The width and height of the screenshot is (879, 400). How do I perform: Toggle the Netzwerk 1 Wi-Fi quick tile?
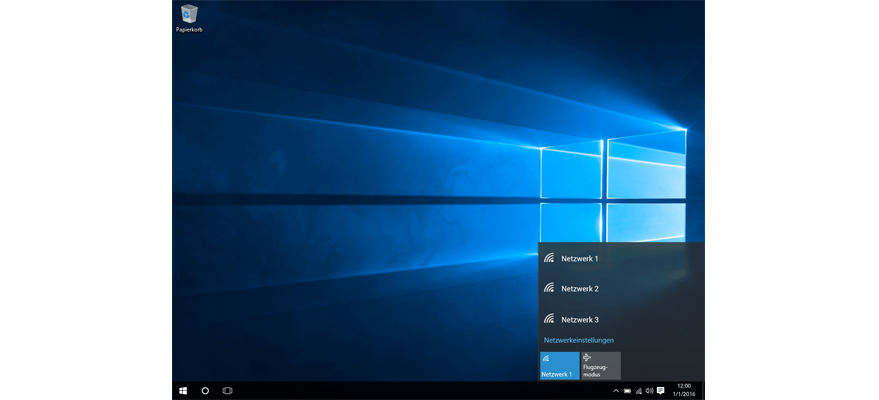pos(559,365)
